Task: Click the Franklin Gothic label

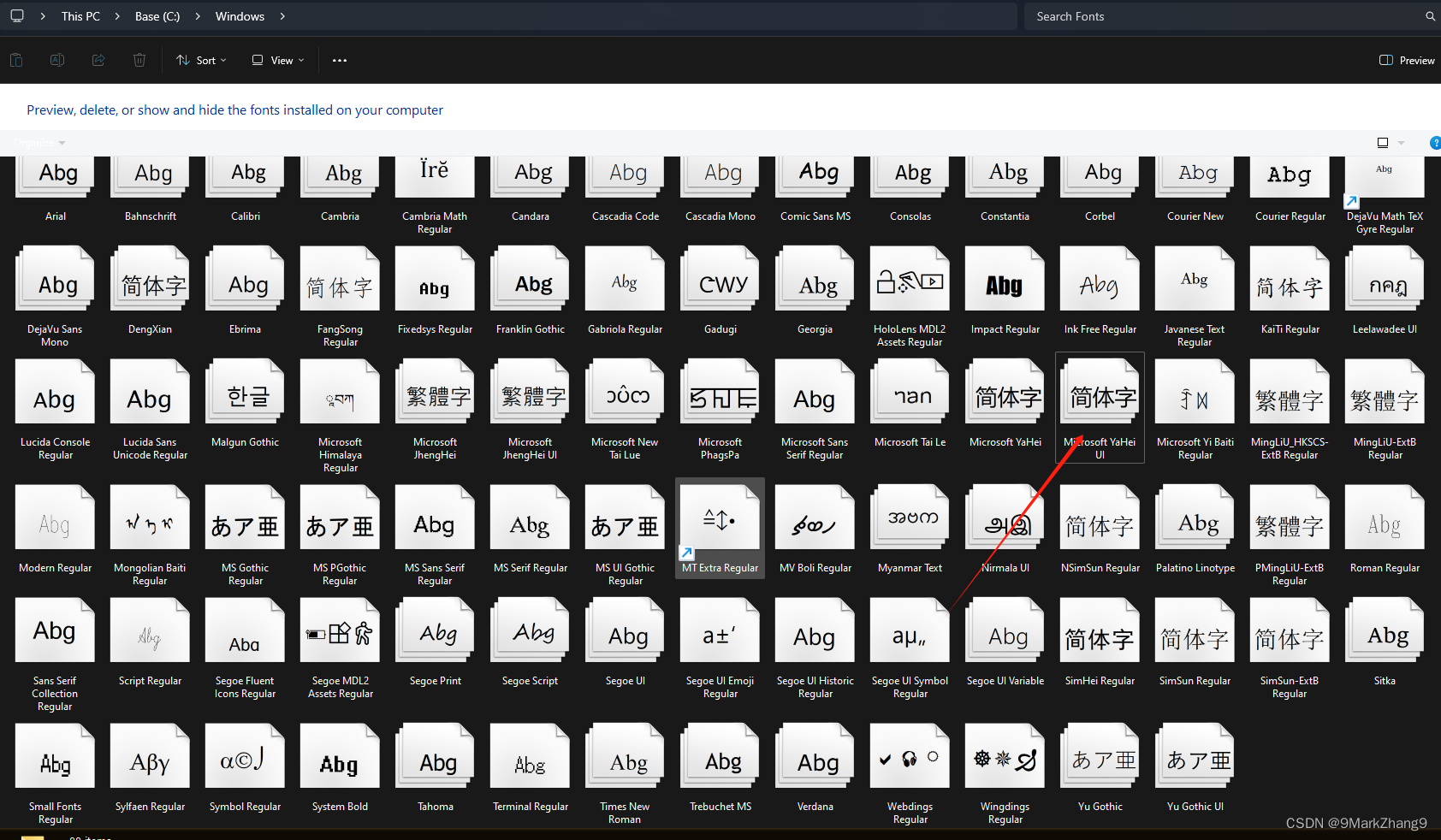Action: [531, 329]
